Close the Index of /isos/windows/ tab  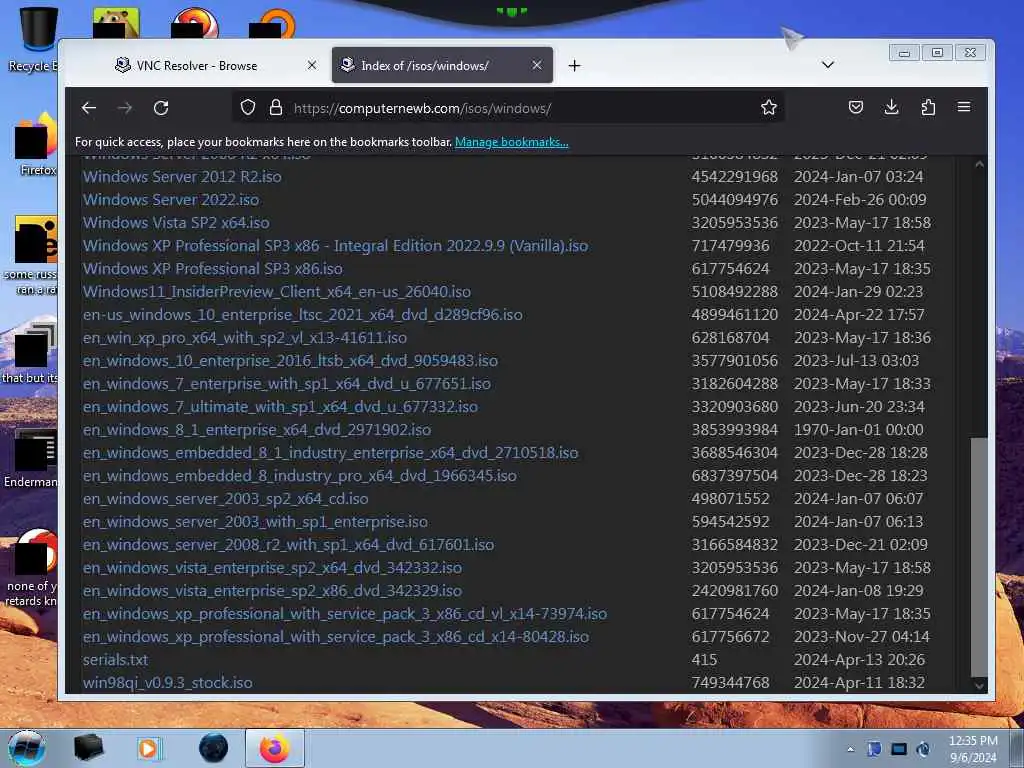tap(537, 65)
